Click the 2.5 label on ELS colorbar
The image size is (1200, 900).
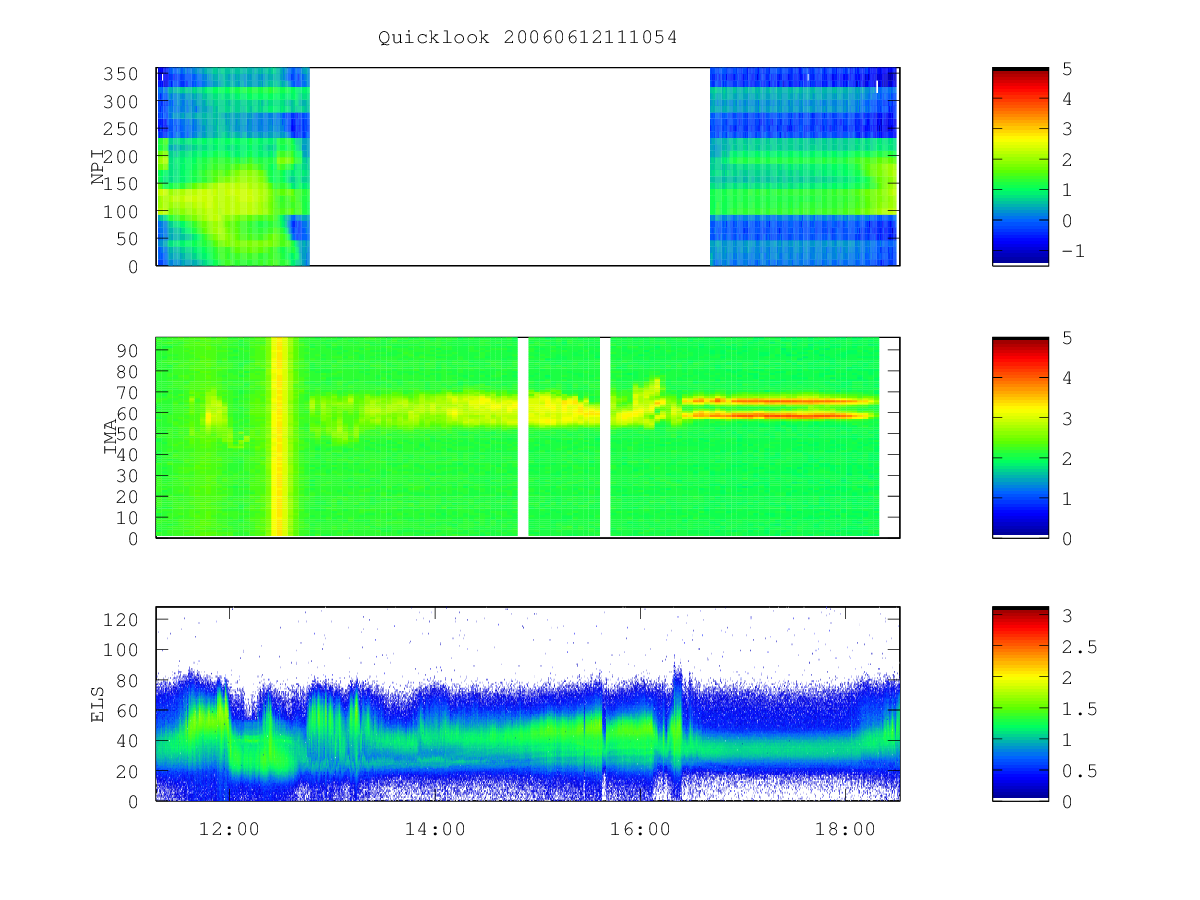[1079, 647]
